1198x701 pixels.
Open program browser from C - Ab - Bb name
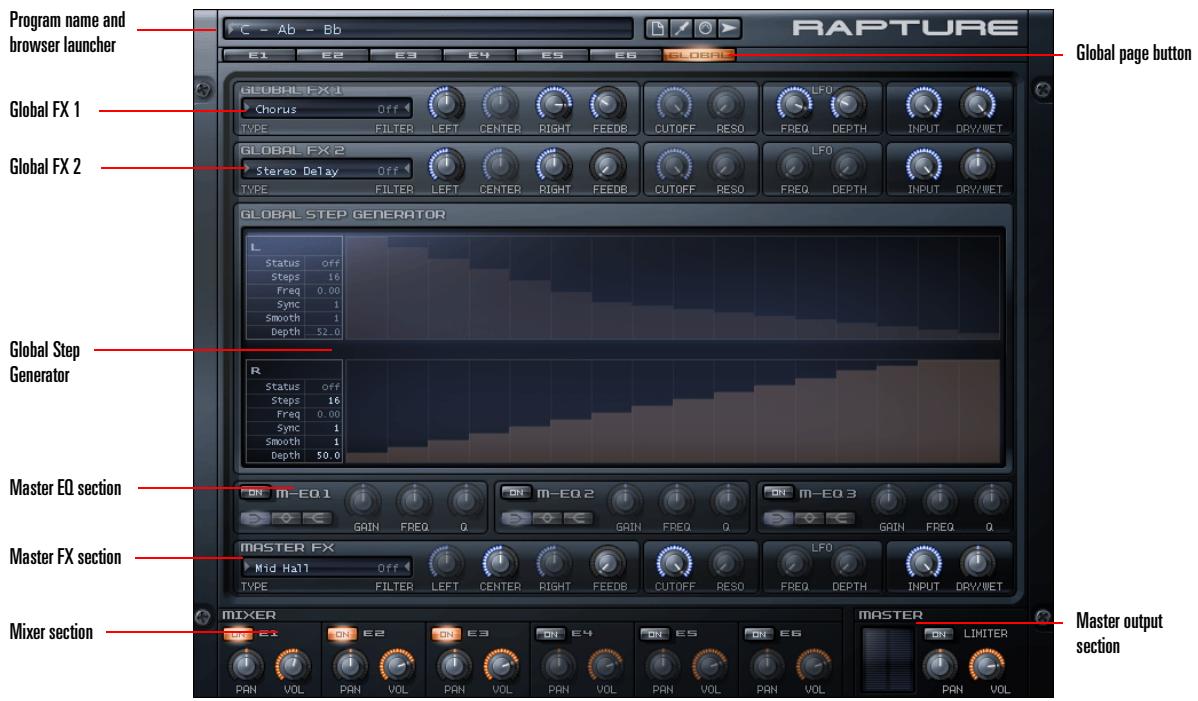[429, 29]
